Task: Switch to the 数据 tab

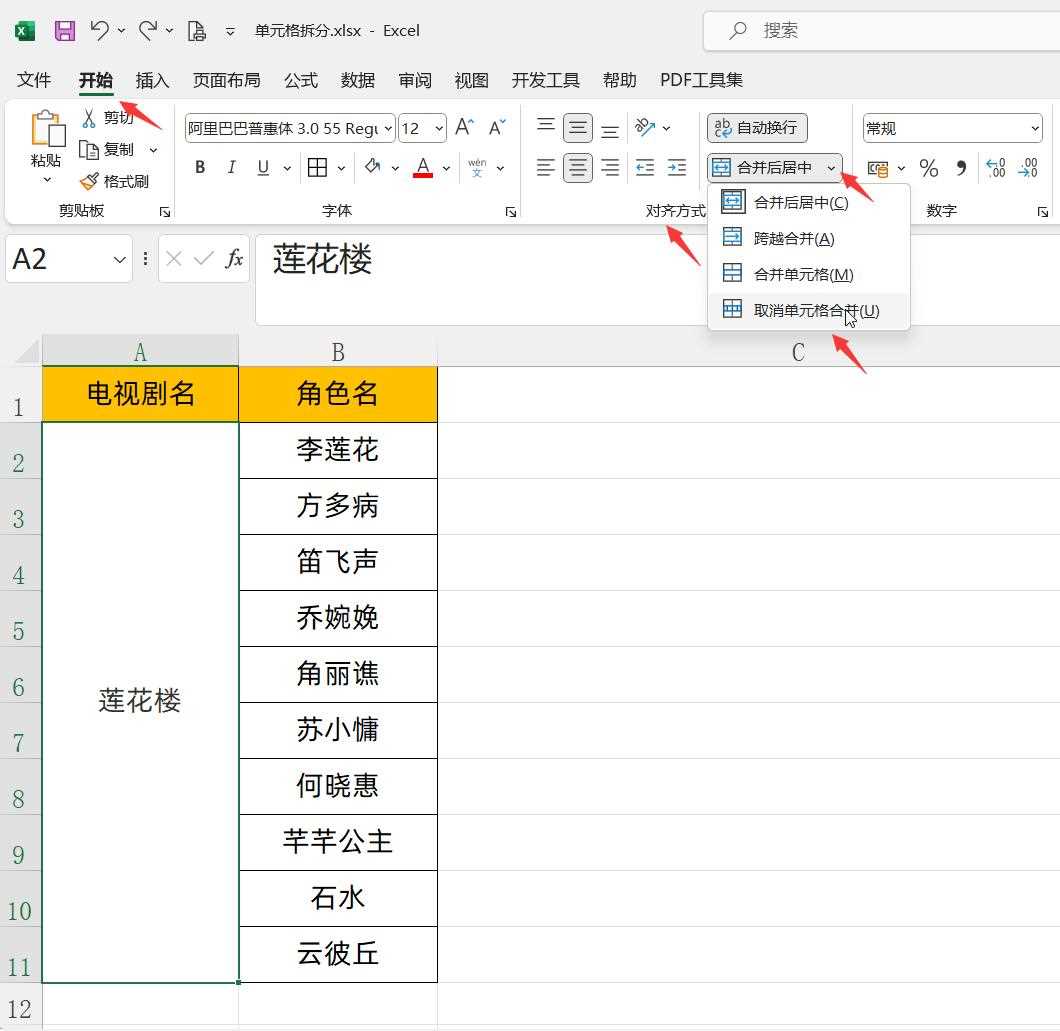Action: tap(358, 80)
